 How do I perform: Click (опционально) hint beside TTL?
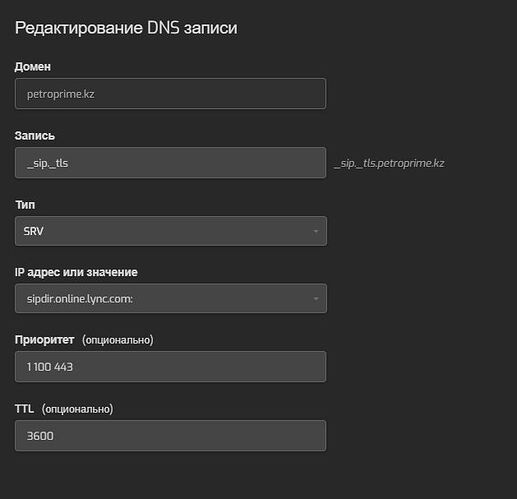click(77, 409)
